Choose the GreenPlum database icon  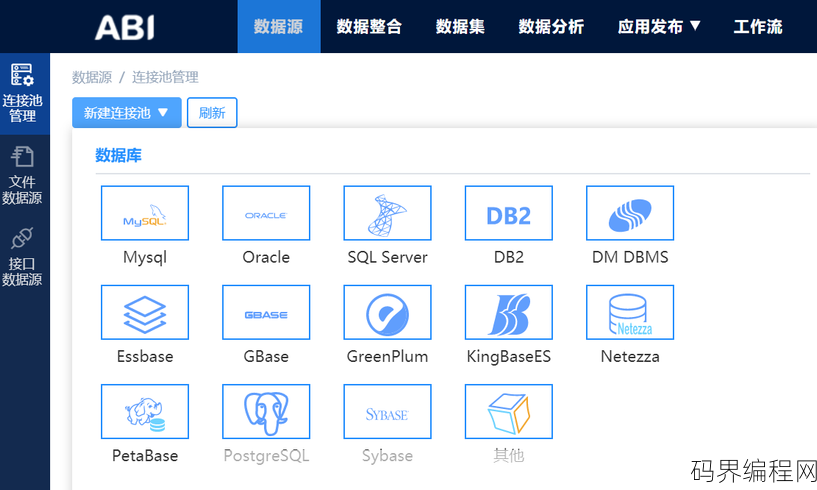tap(388, 312)
